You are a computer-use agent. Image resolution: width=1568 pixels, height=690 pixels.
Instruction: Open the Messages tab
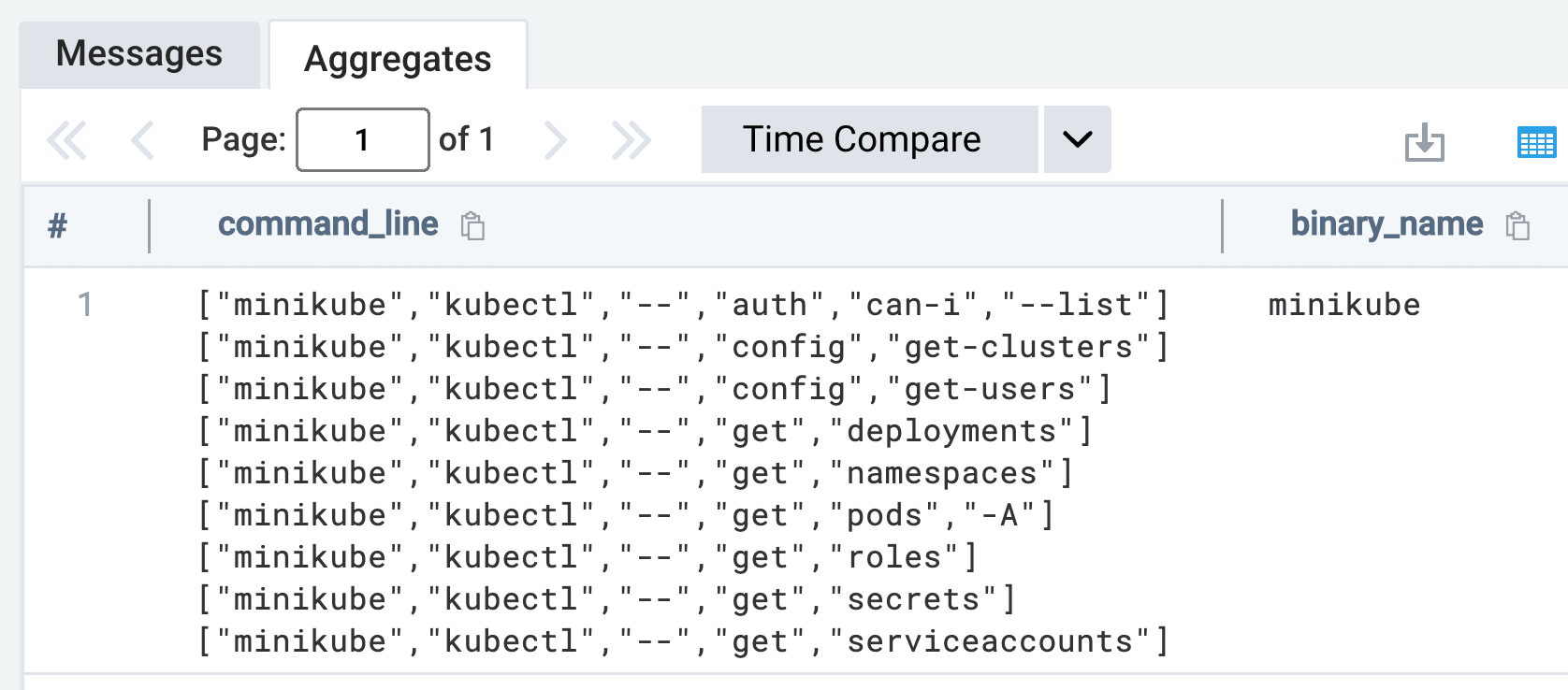(x=139, y=54)
